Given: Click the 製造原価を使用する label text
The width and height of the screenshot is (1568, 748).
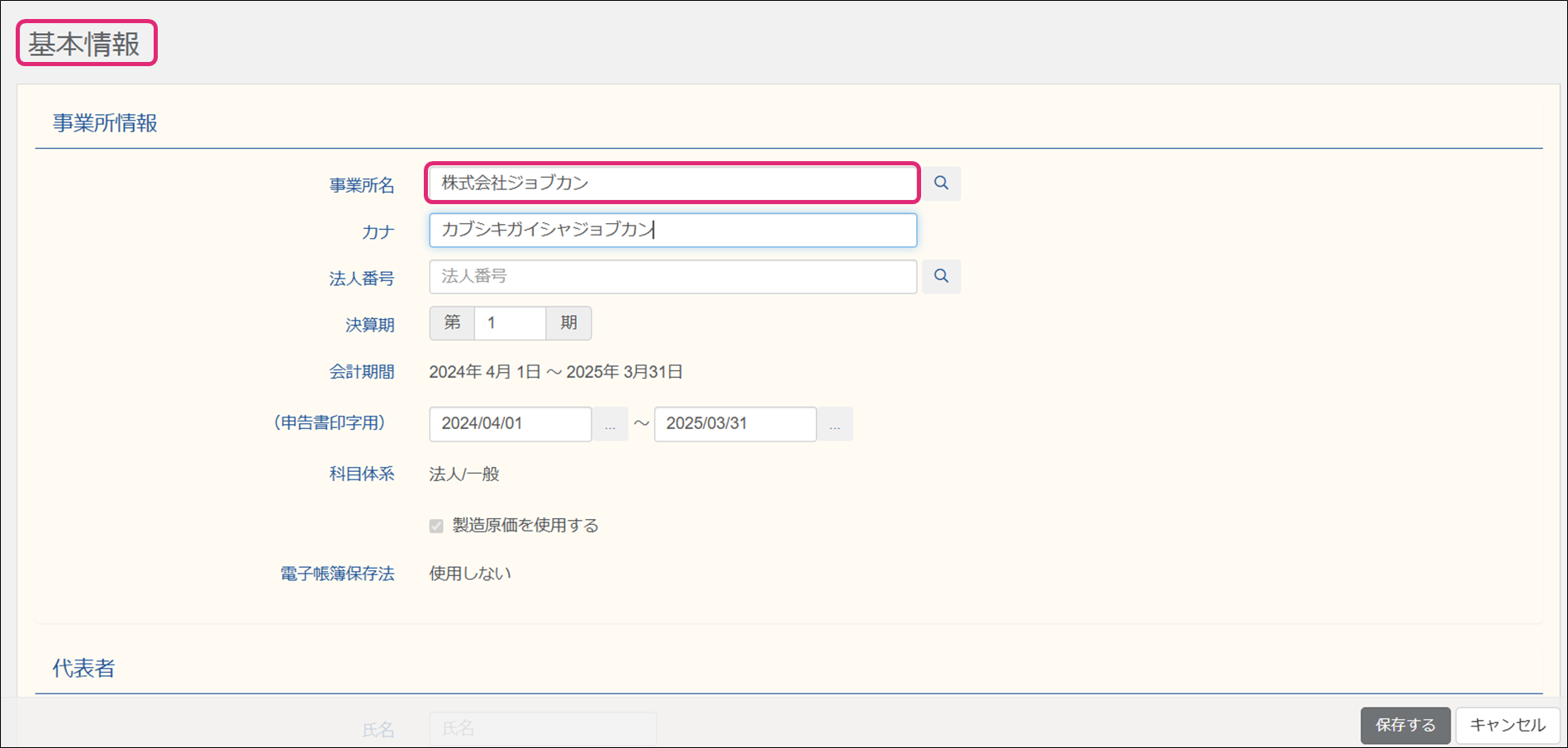Looking at the screenshot, I should [525, 526].
